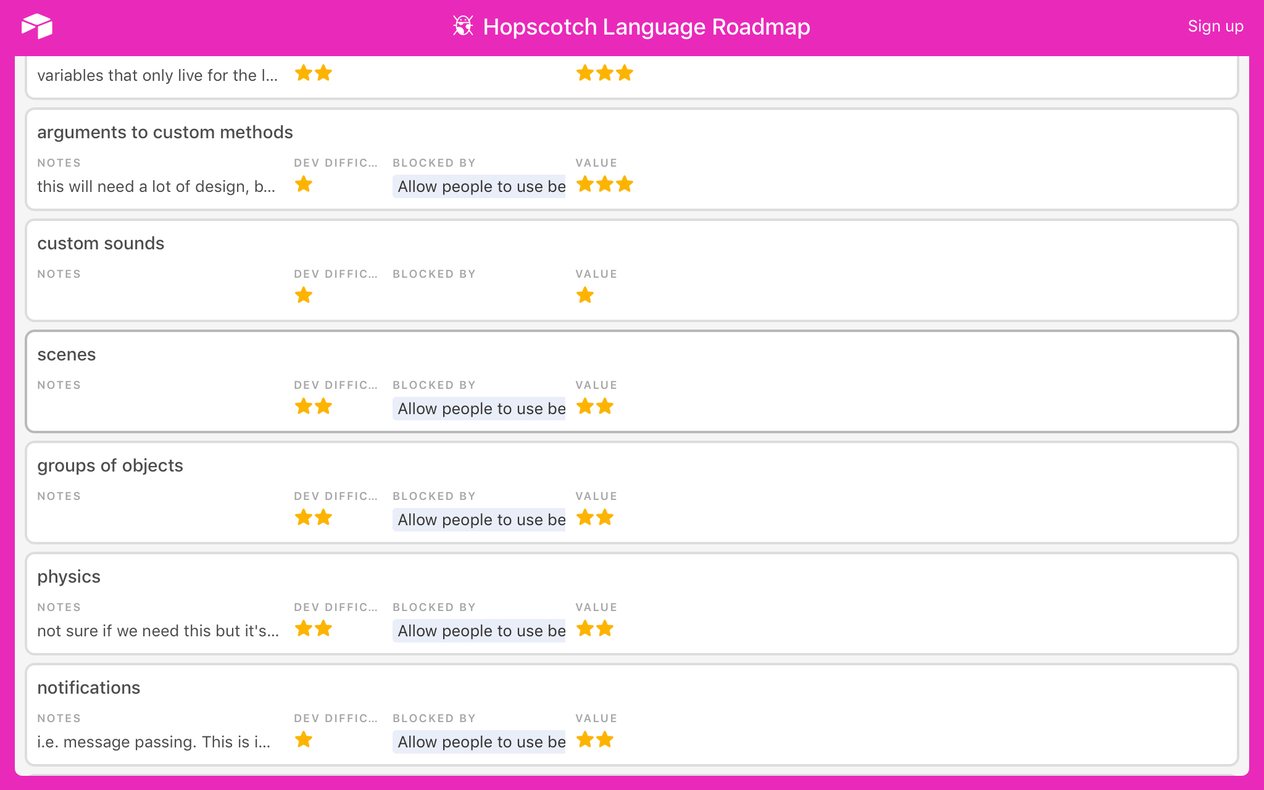Click dev difficulty star in notifications card
This screenshot has height=790, width=1264.
pyautogui.click(x=304, y=739)
